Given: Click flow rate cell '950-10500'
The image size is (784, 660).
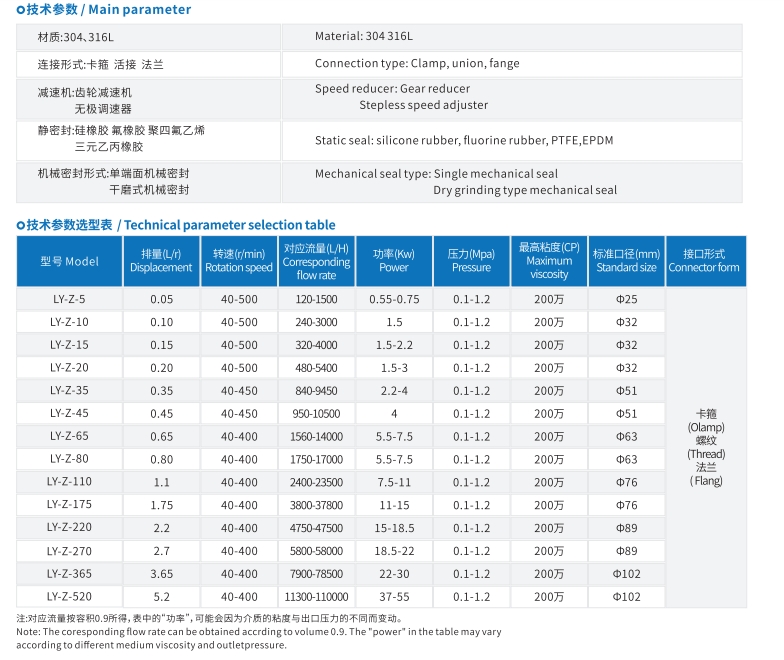Looking at the screenshot, I should click(316, 414).
